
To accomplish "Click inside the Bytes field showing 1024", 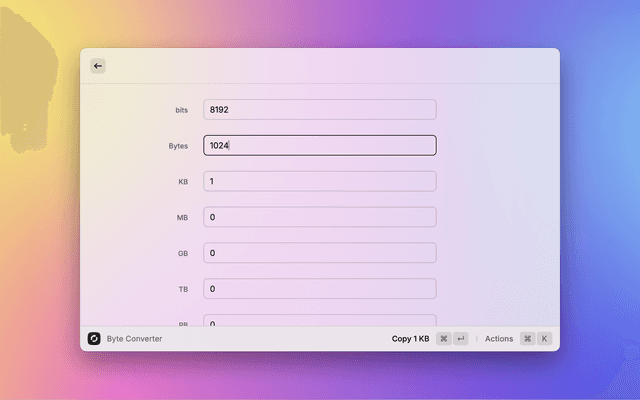I will (x=320, y=146).
